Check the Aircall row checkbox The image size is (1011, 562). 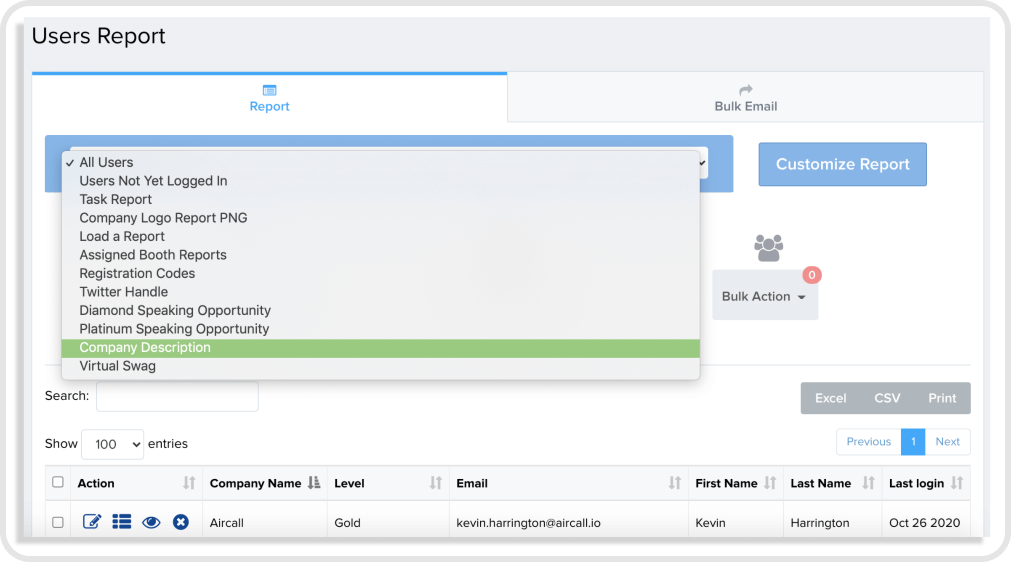pyautogui.click(x=58, y=522)
